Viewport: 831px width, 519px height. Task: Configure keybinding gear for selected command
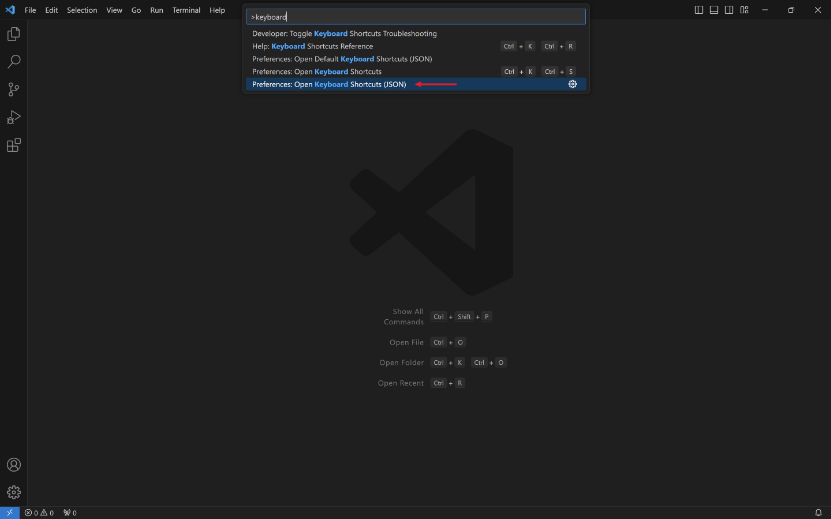[x=572, y=84]
